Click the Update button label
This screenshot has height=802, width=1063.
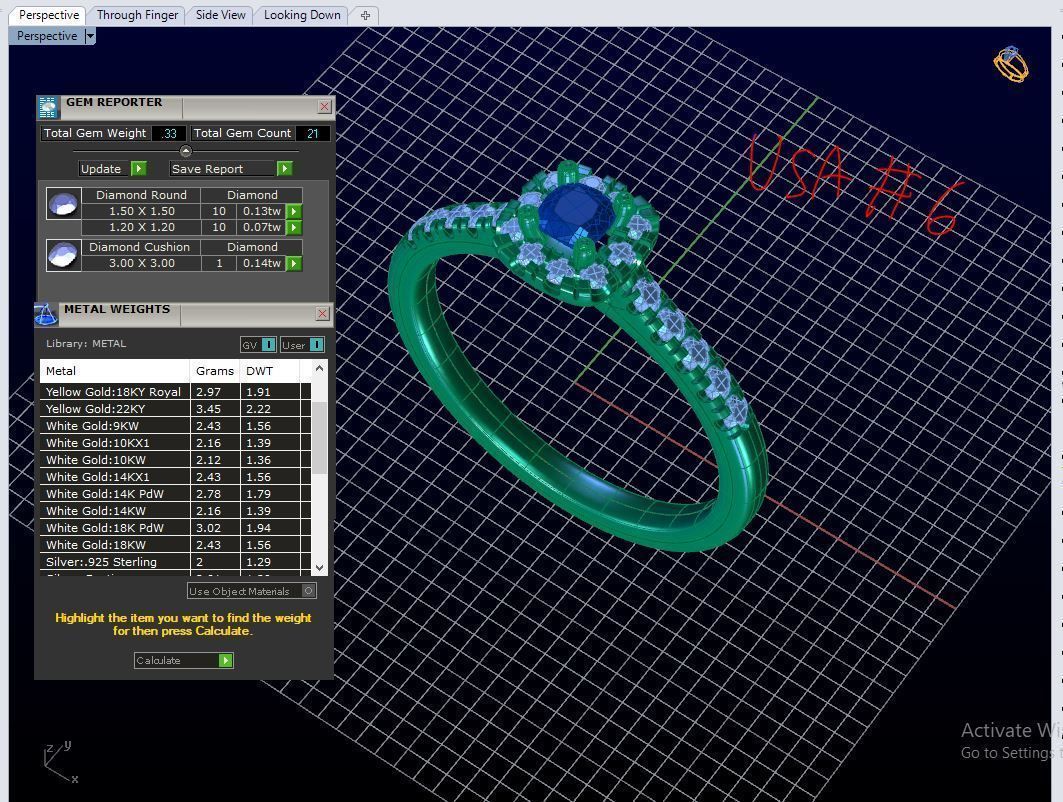100,169
